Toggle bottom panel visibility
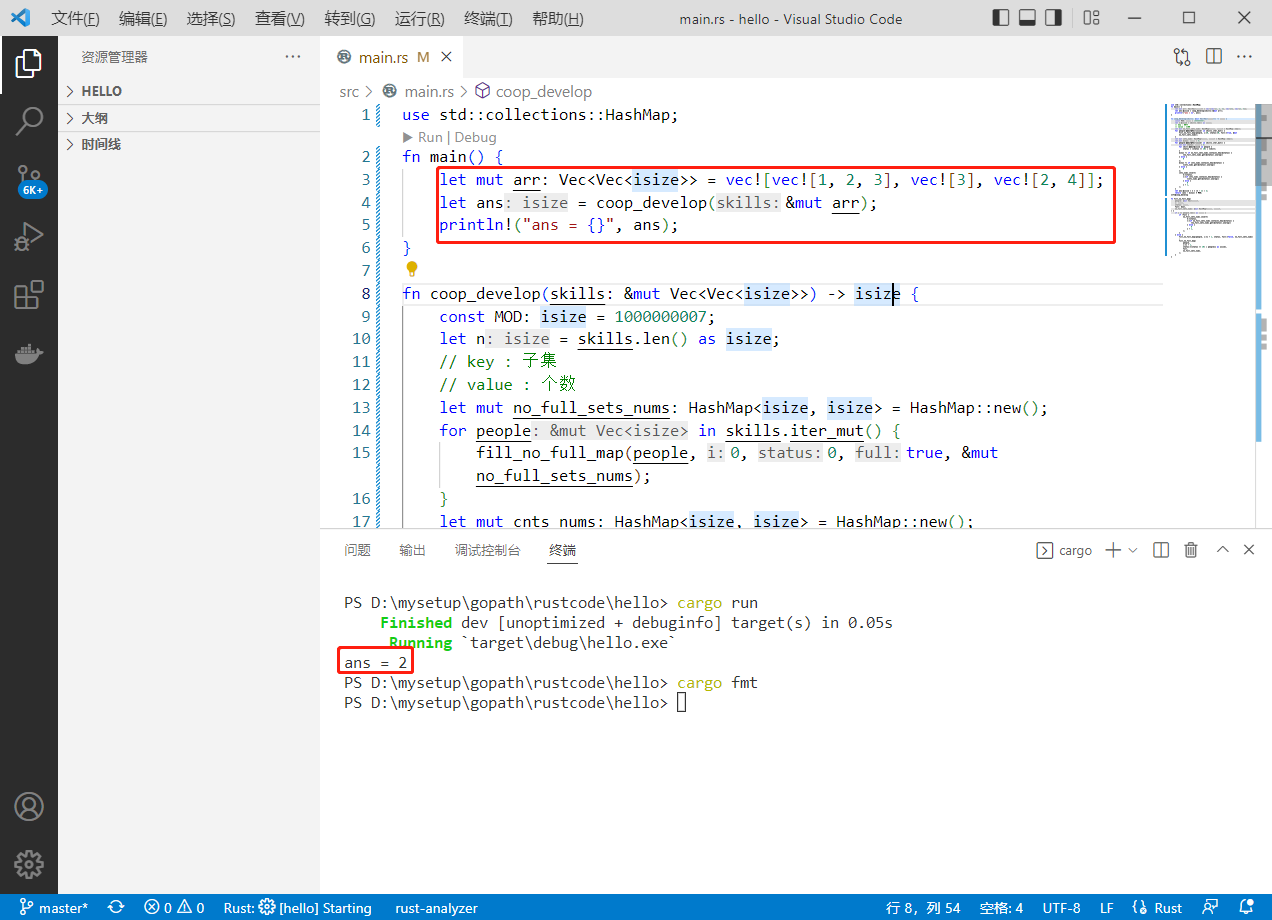Screen dimensions: 1272x920 (x=1027, y=18)
